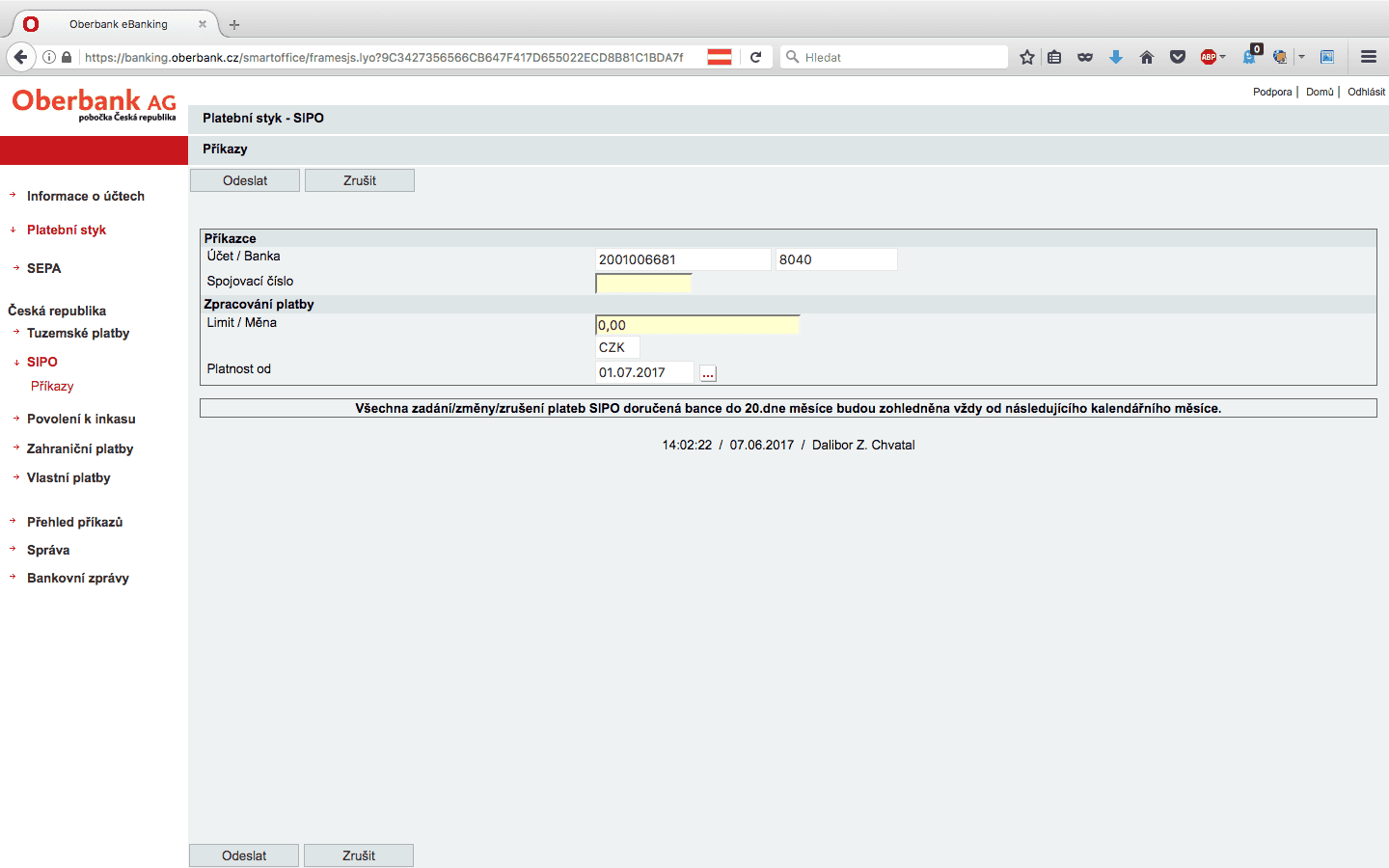The height and width of the screenshot is (868, 1389).
Task: Open the Správa menu
Action: click(x=48, y=550)
